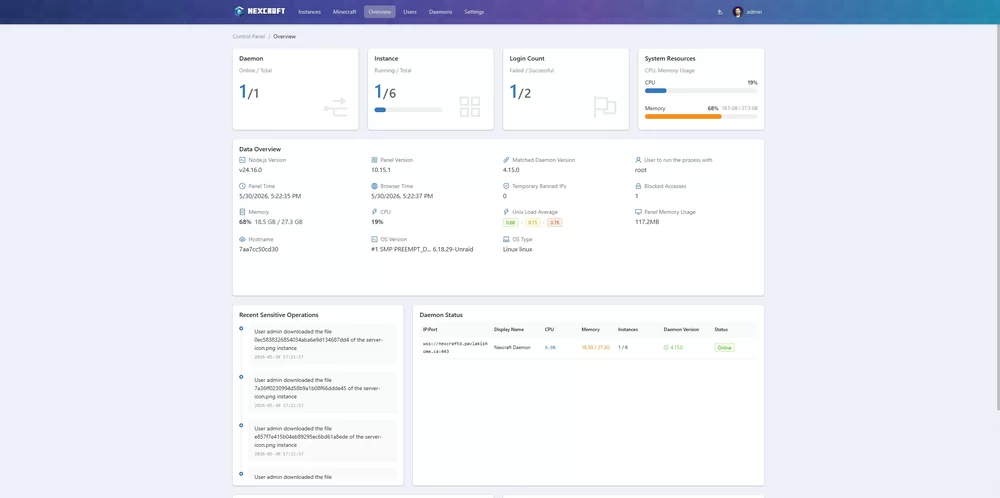Click the Browser Time globe icon
Viewport: 1000px width, 498px height.
(x=374, y=186)
